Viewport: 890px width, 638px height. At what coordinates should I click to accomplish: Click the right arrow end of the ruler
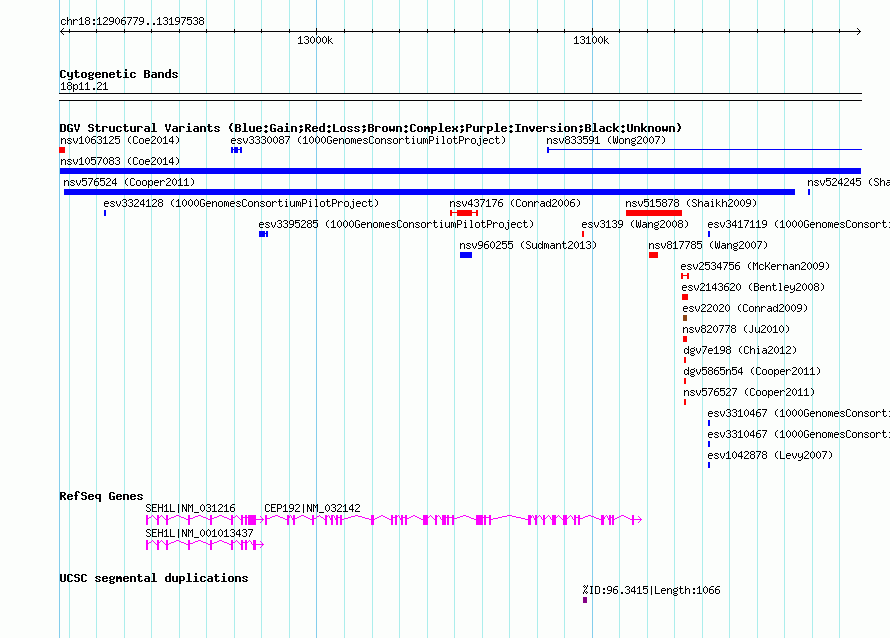point(858,31)
